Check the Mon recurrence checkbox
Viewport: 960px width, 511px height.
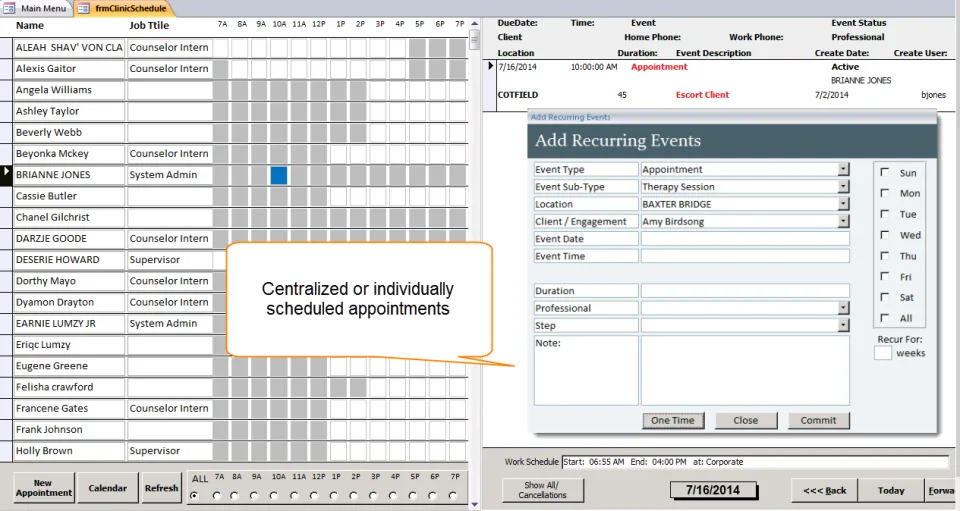click(x=885, y=193)
